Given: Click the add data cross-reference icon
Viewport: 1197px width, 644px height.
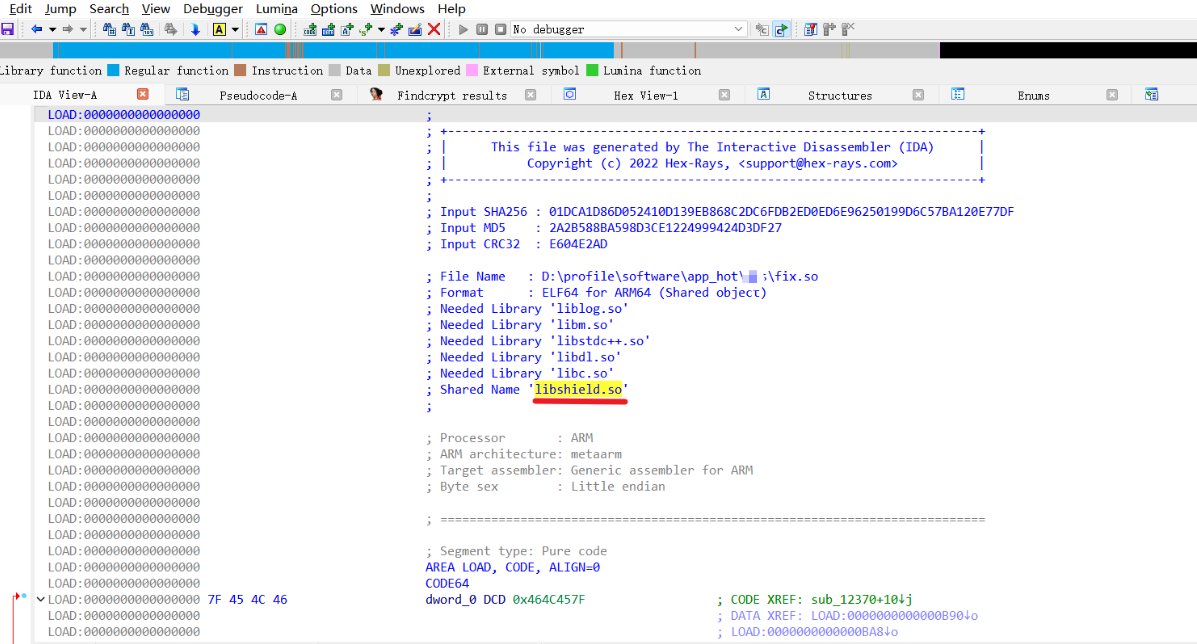Looking at the screenshot, I should click(328, 29).
